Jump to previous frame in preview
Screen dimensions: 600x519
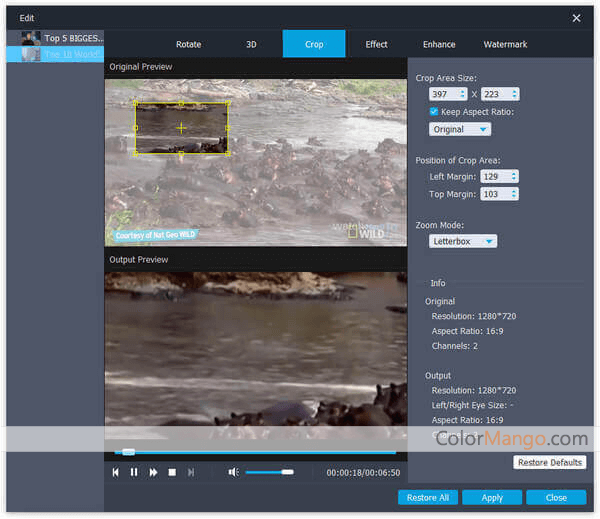coord(115,472)
